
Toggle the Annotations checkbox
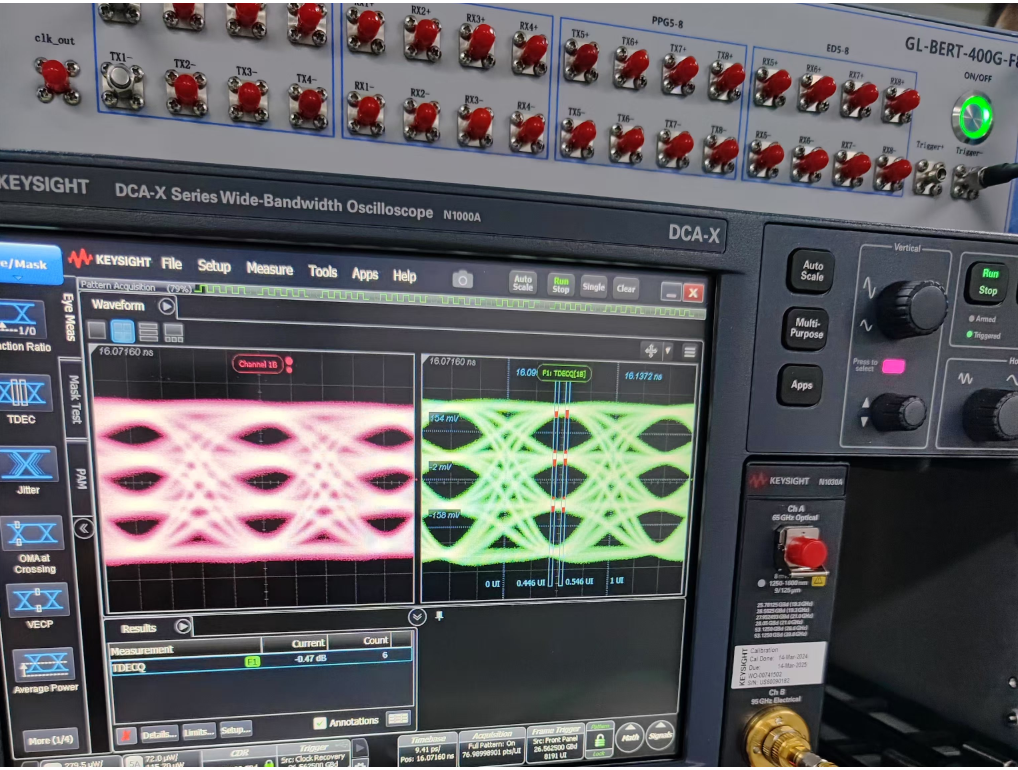(320, 721)
